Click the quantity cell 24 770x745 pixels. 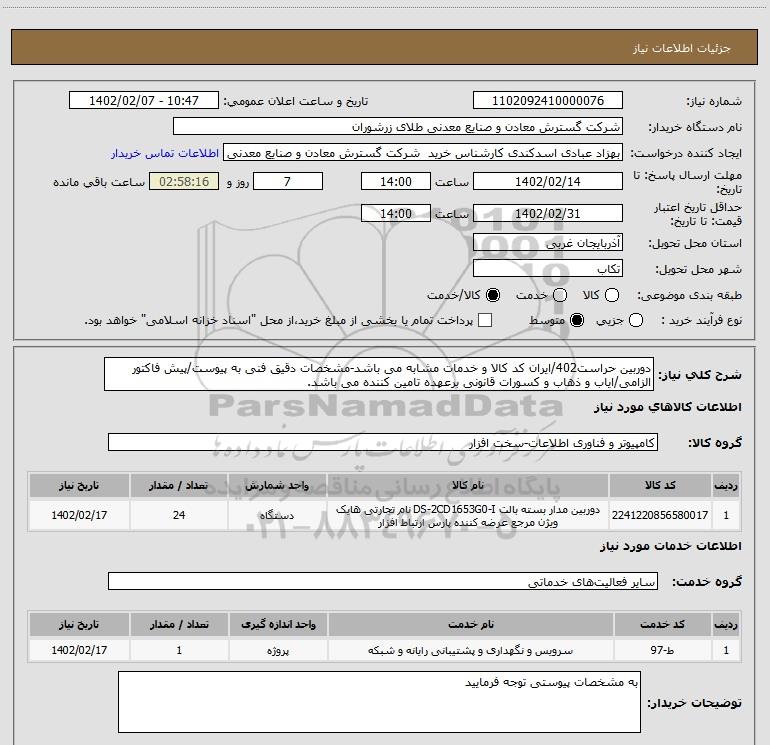(179, 515)
